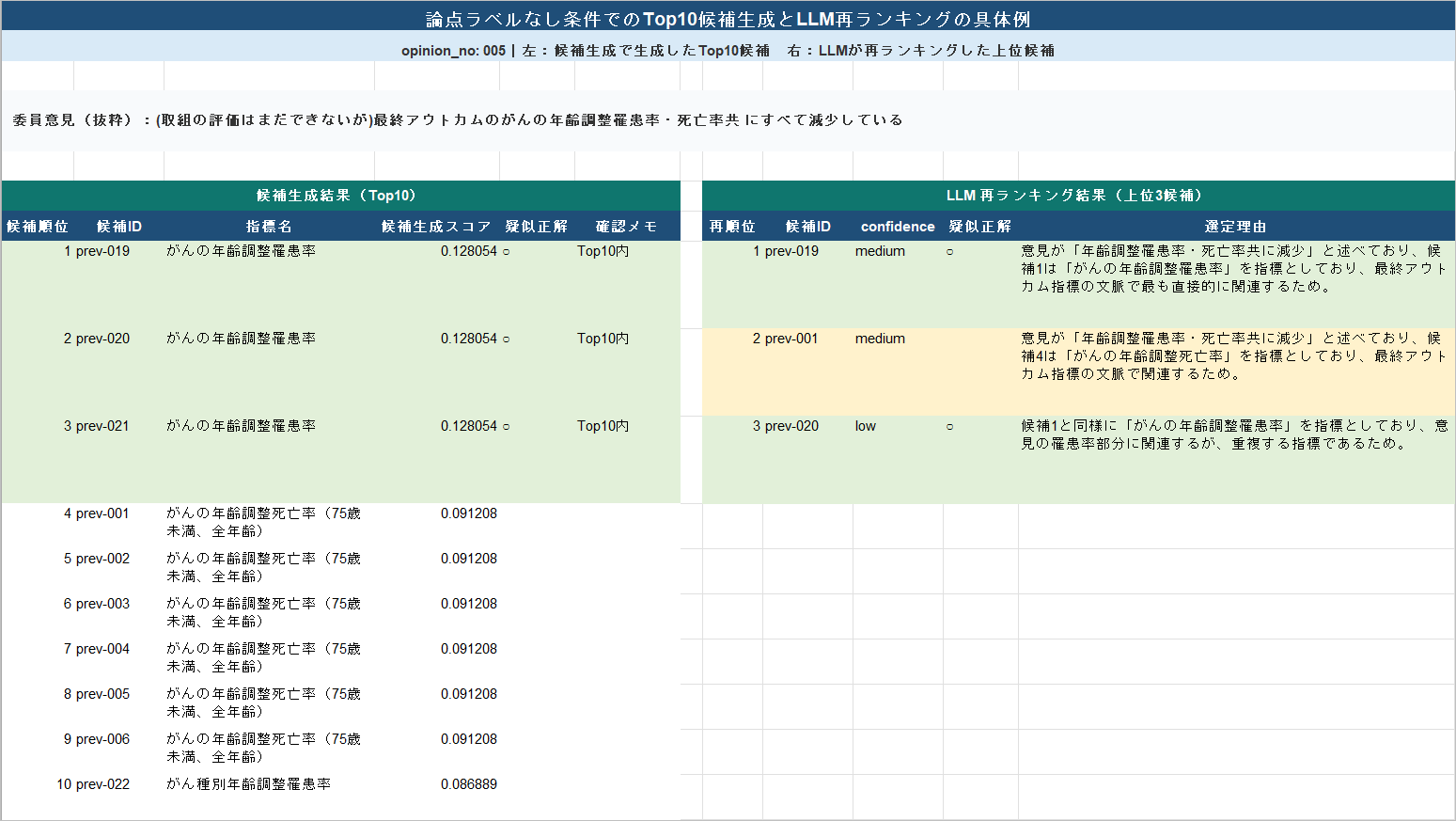Click the 0.091208 score in prev-003 row
Viewport: 1456px width, 821px height.
click(x=469, y=604)
